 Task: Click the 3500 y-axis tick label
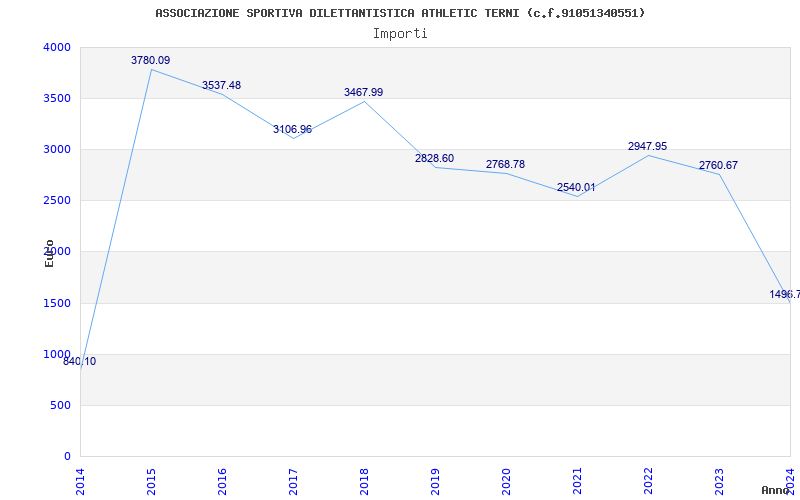(57, 98)
